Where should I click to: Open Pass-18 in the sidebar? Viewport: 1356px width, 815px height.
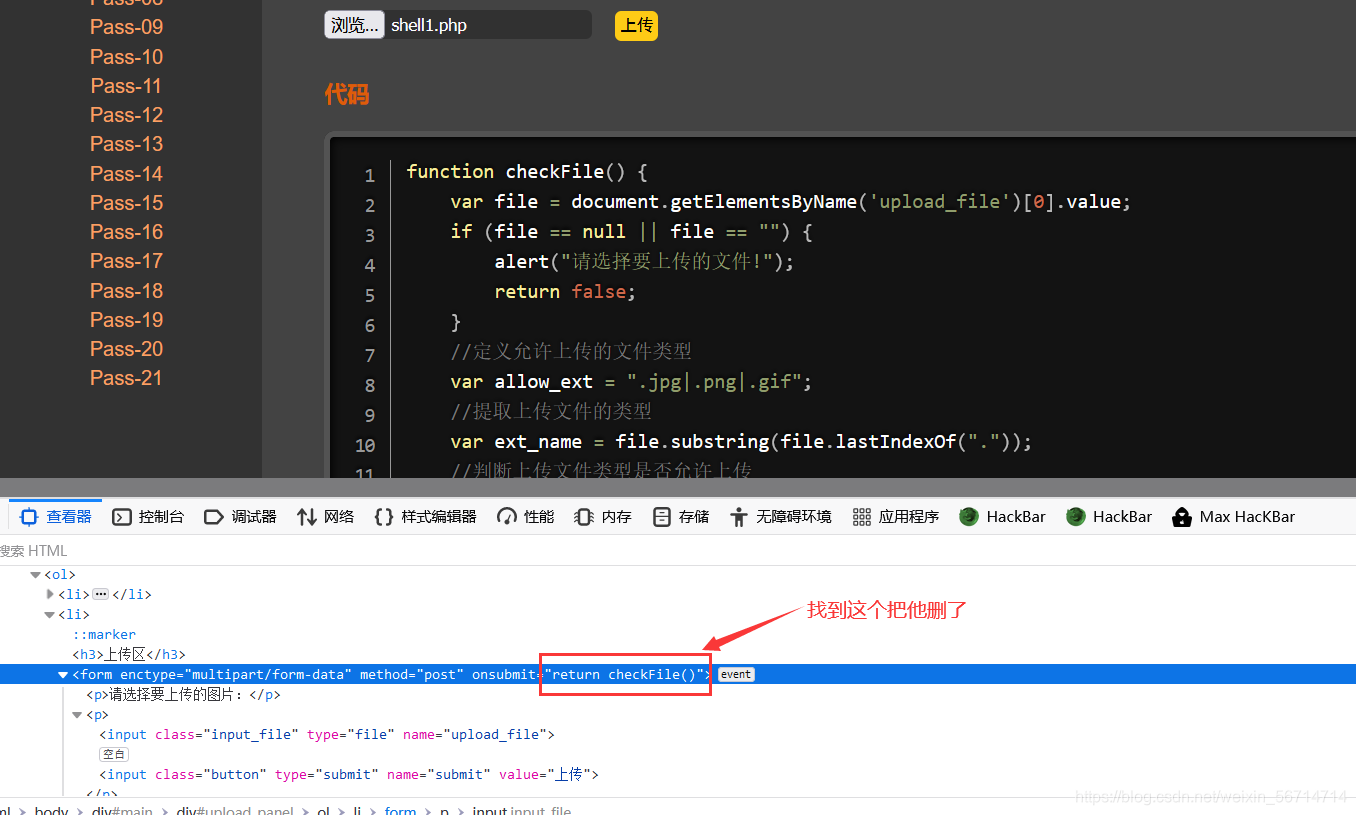point(126,291)
